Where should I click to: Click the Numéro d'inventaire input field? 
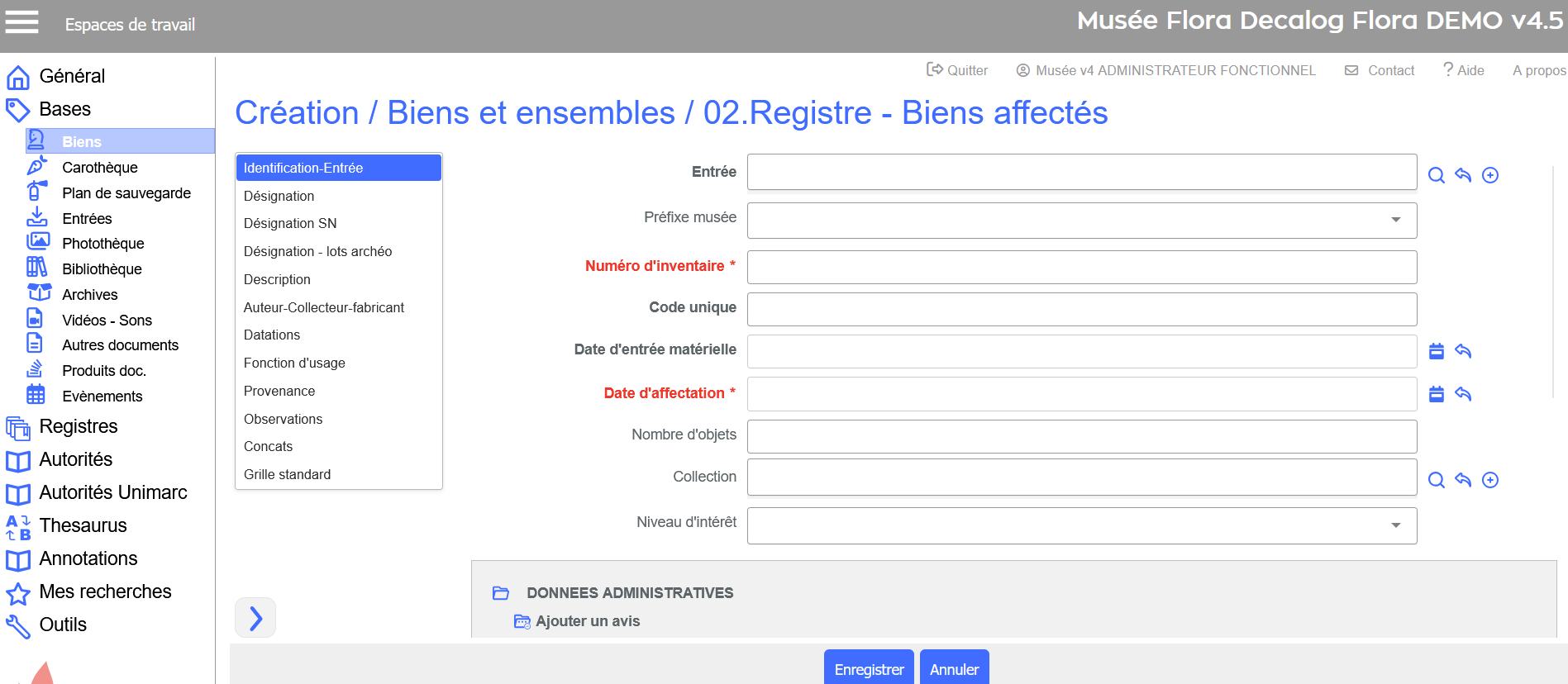click(1081, 267)
